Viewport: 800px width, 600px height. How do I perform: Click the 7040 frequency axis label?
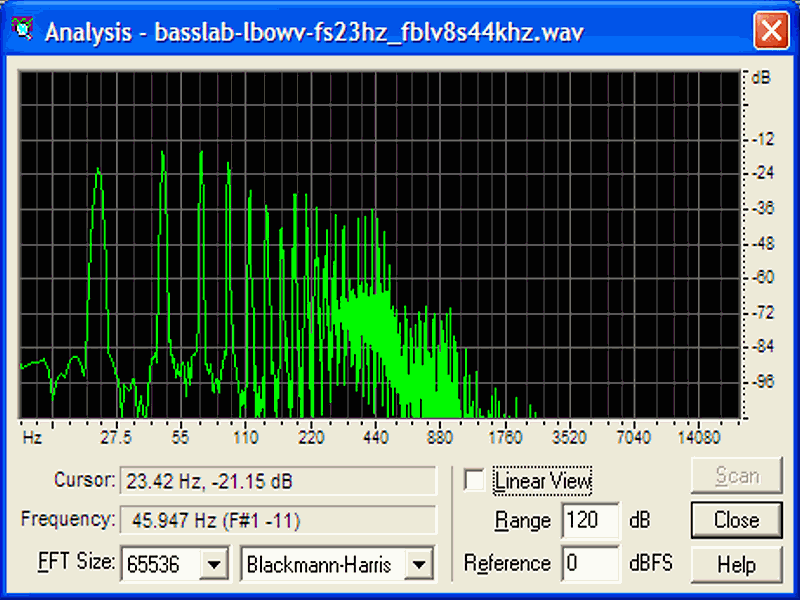[634, 437]
